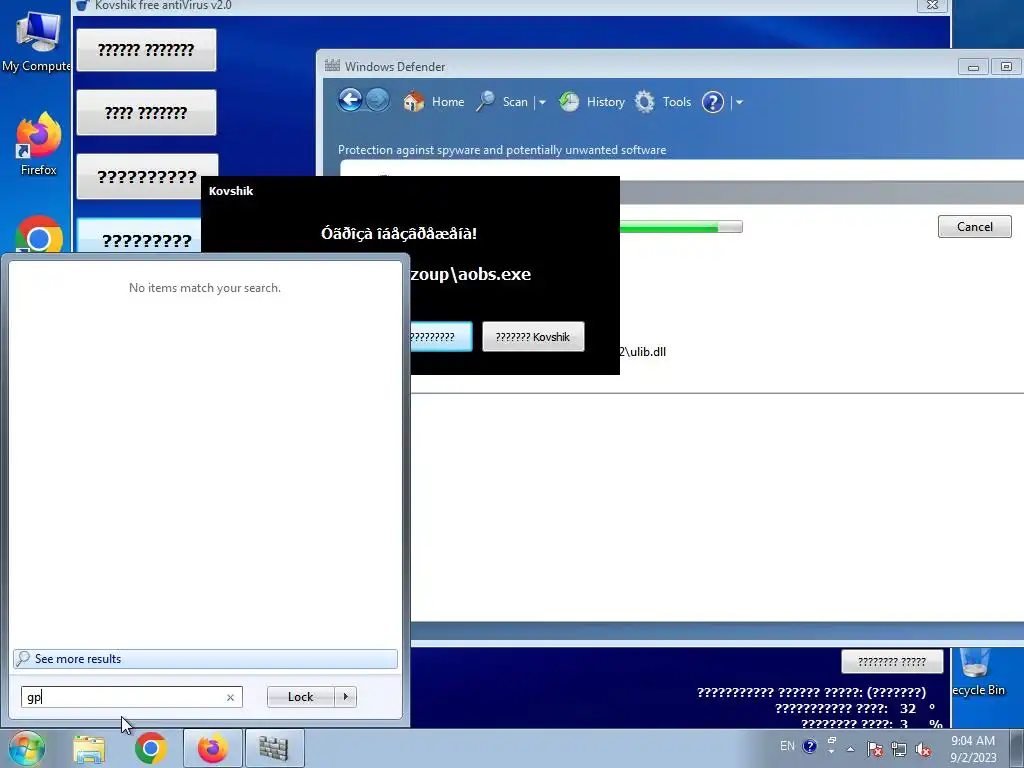The width and height of the screenshot is (1024, 768).
Task: Click the Show desktop strip
Action: (1017, 748)
